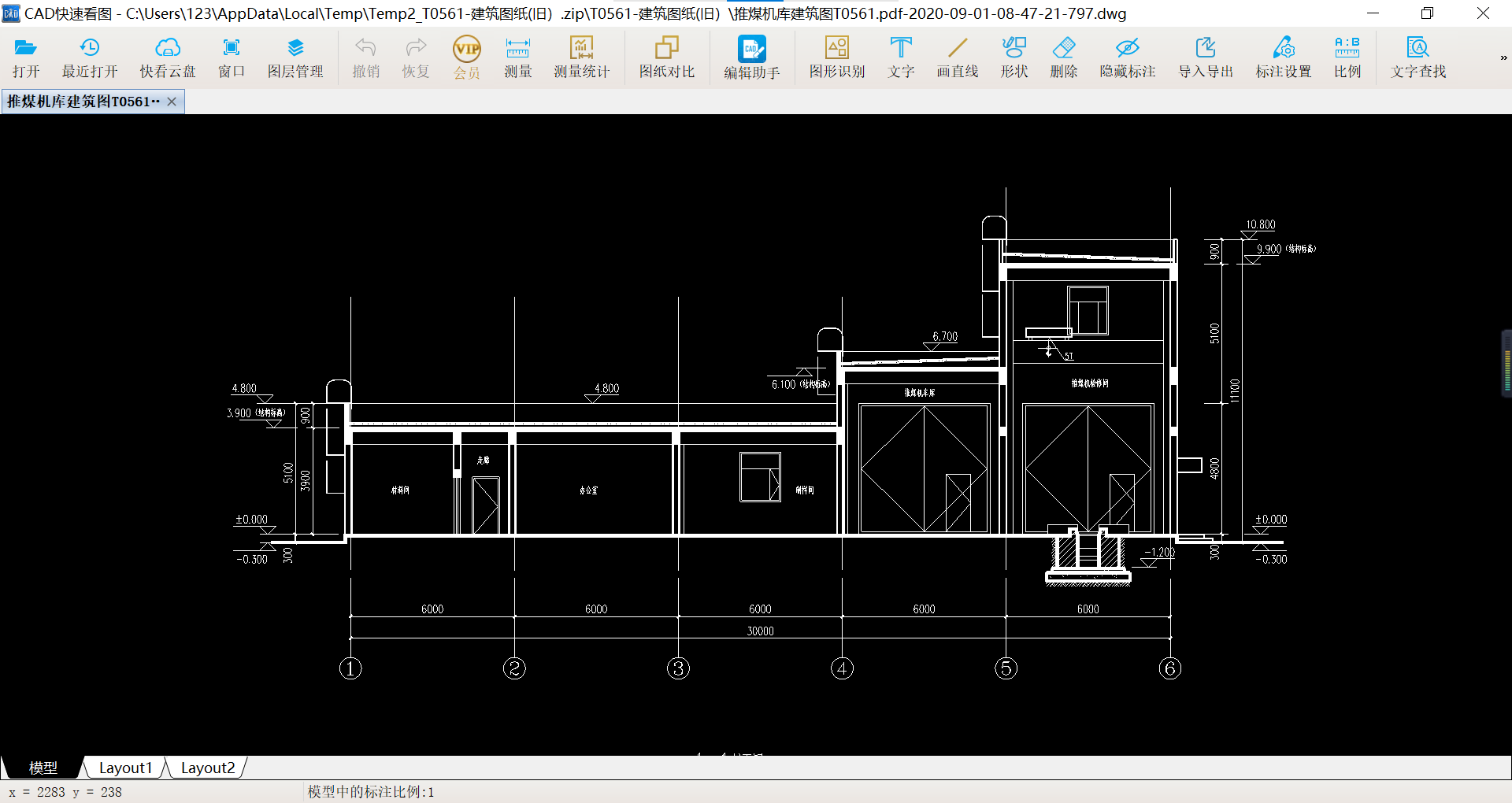The height and width of the screenshot is (803, 1512).
Task: Click the 删除 eraser tool
Action: click(1064, 57)
